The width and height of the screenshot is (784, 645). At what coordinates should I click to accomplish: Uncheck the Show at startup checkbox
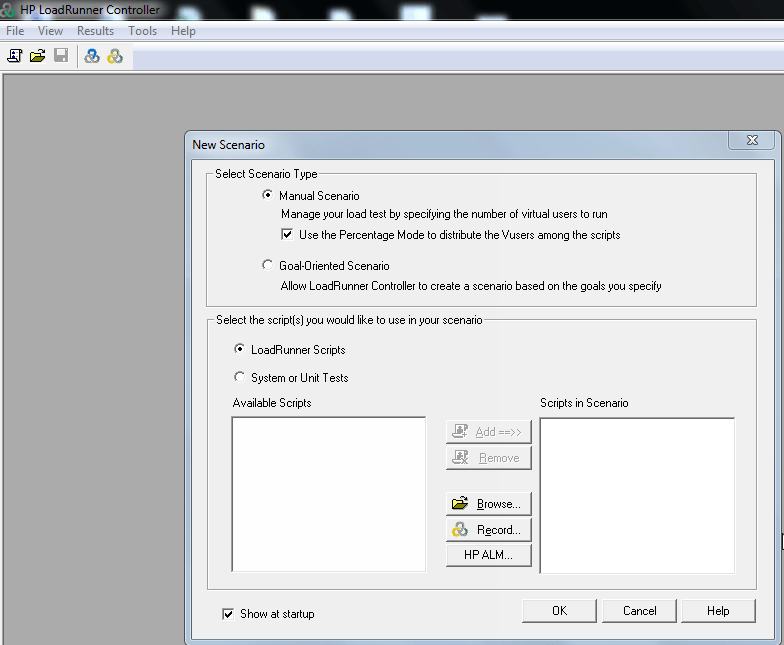[228, 614]
